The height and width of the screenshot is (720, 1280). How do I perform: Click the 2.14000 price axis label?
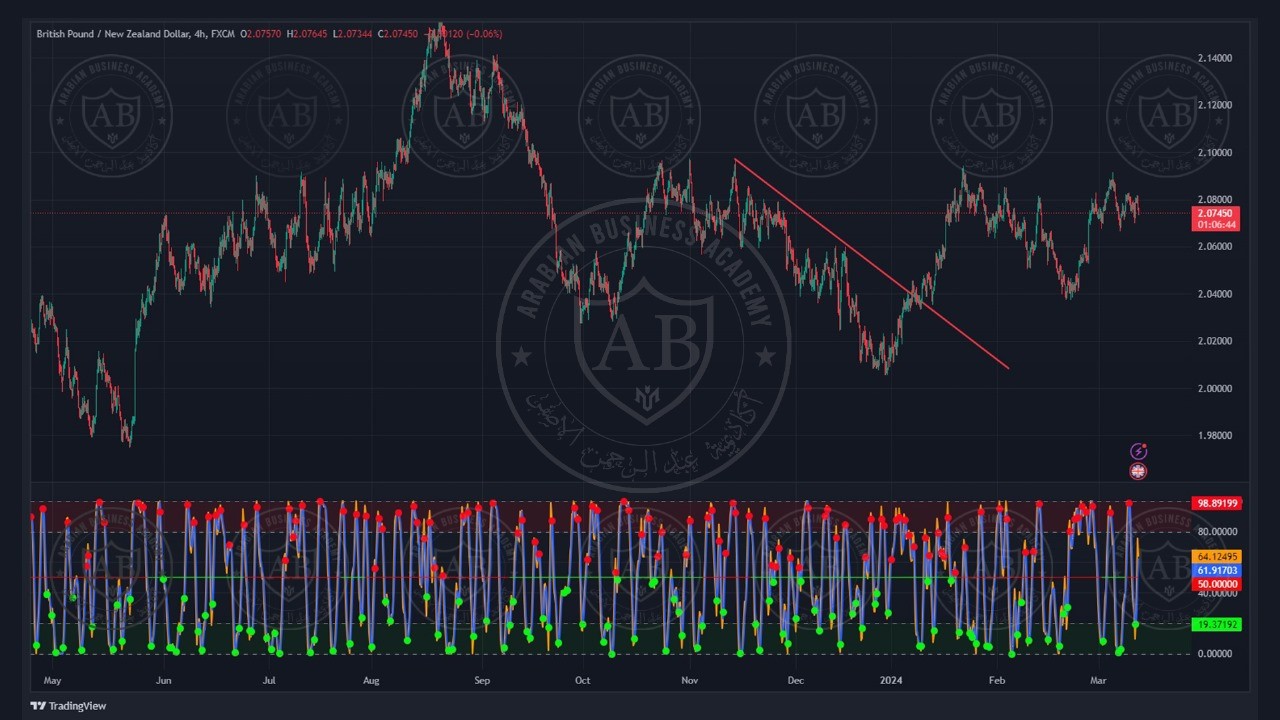(1215, 58)
